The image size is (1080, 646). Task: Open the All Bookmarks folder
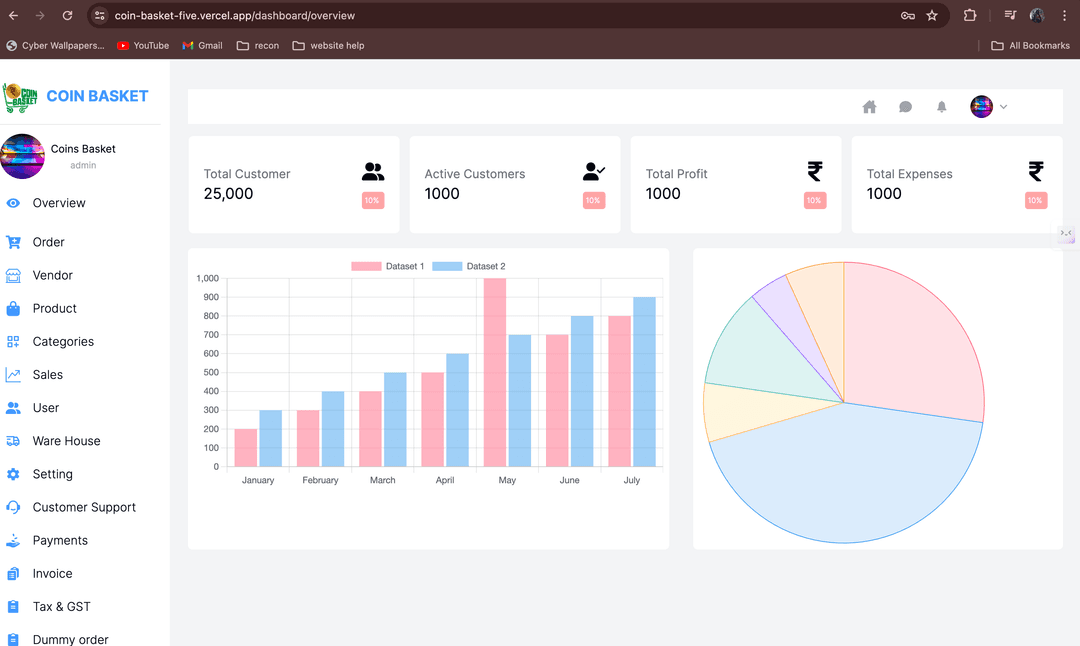pyautogui.click(x=1030, y=45)
